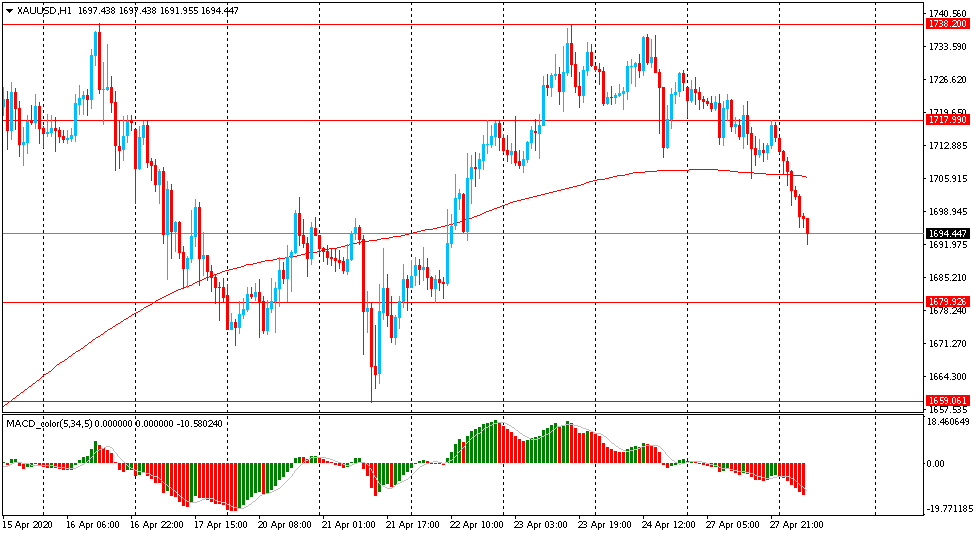Click the 1705.915 price scale value

[948, 178]
